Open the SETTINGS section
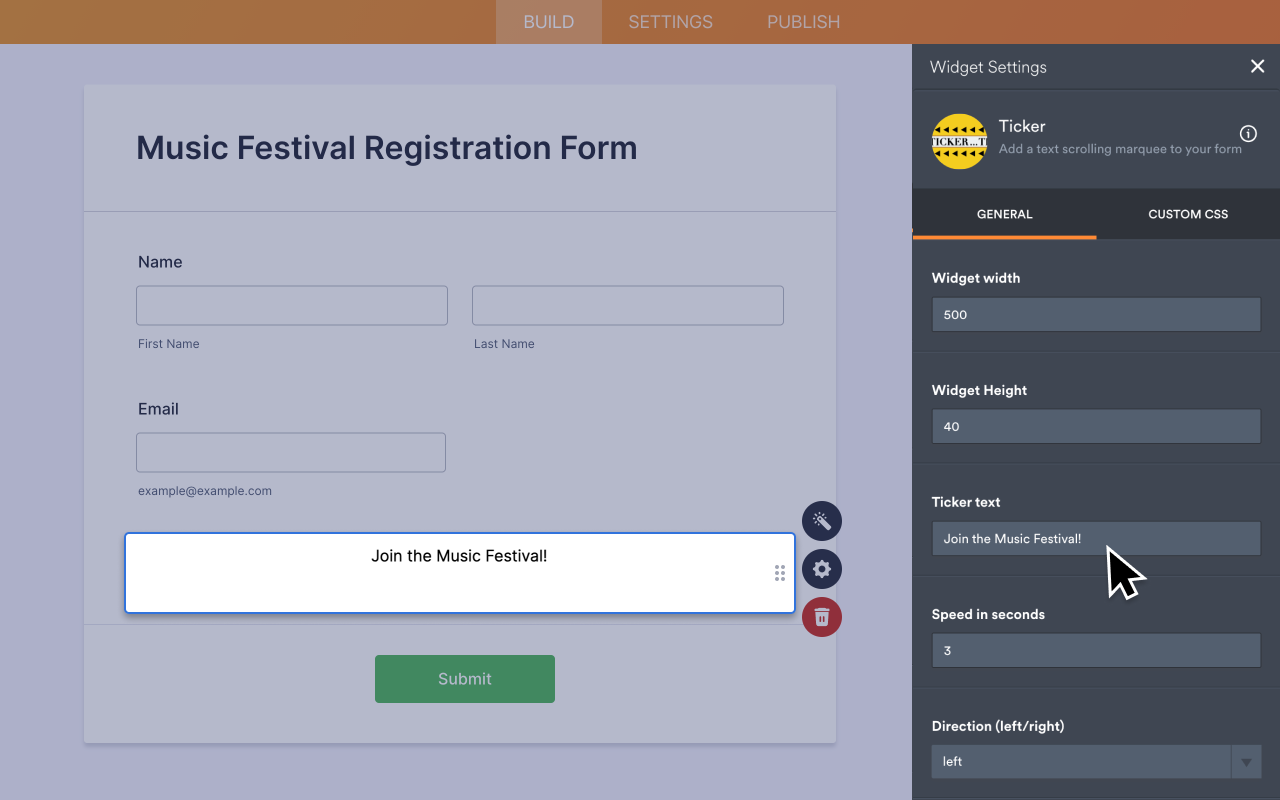The width and height of the screenshot is (1280, 800). [669, 21]
